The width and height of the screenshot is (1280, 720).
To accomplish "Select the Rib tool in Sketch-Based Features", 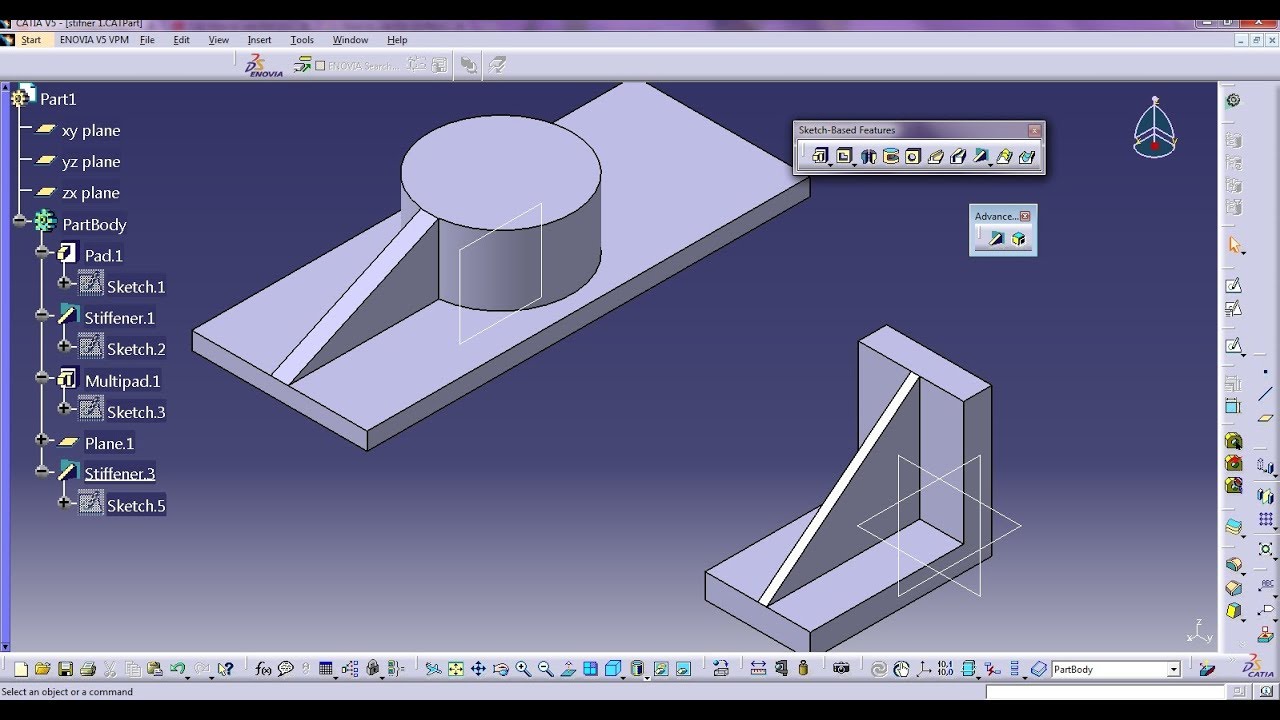I will point(936,156).
